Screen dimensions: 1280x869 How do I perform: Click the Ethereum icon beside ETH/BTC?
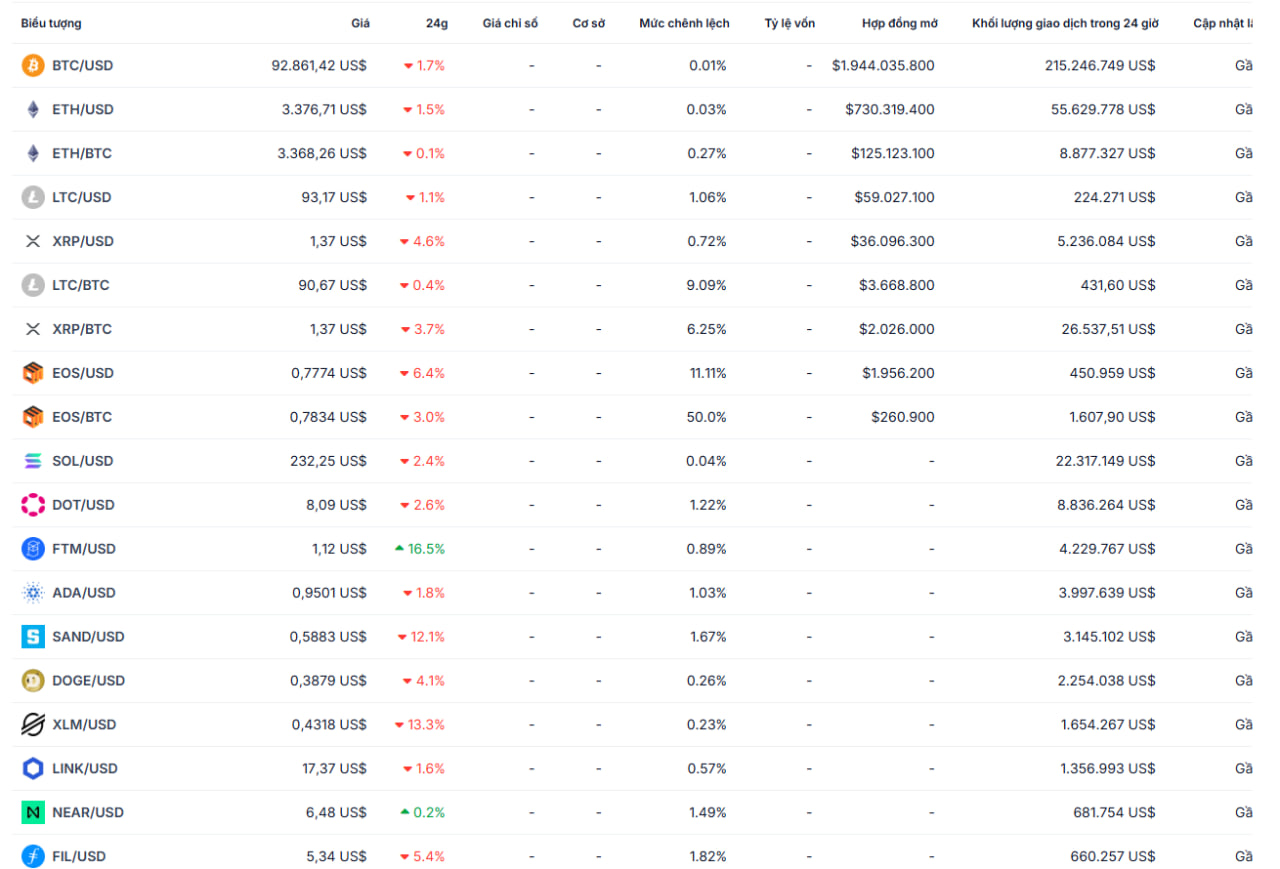[x=33, y=154]
